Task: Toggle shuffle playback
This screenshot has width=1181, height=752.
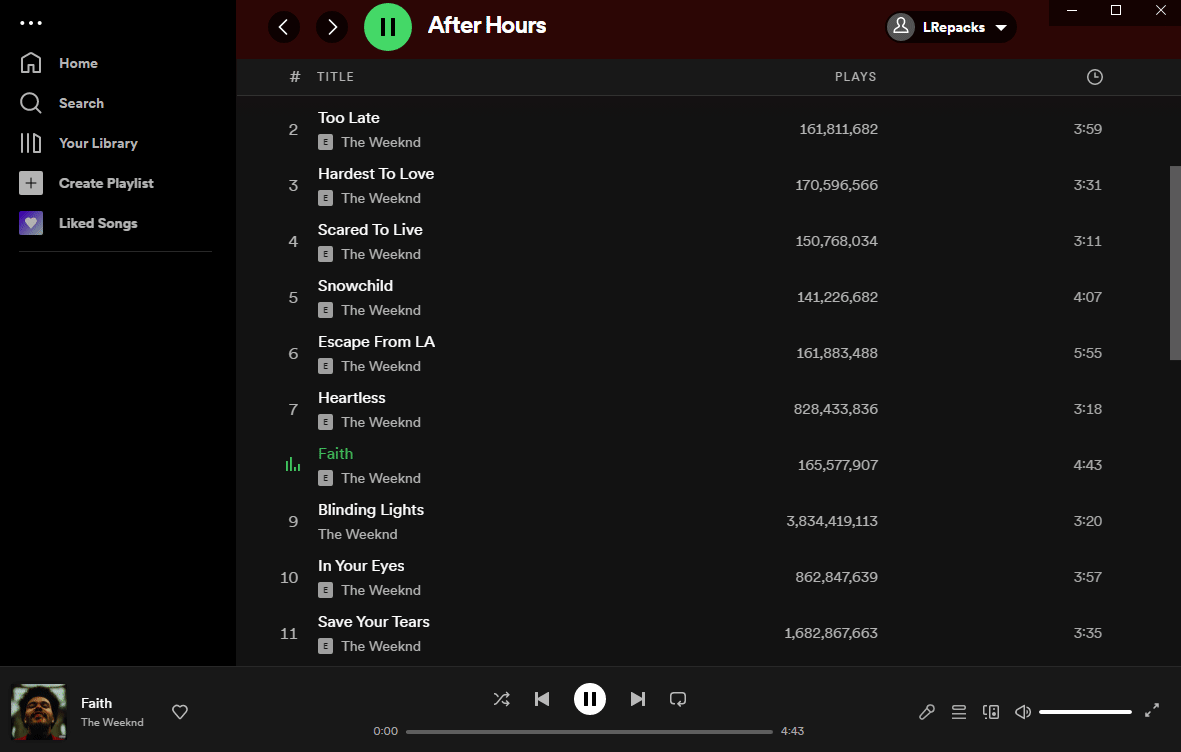Action: (x=502, y=699)
